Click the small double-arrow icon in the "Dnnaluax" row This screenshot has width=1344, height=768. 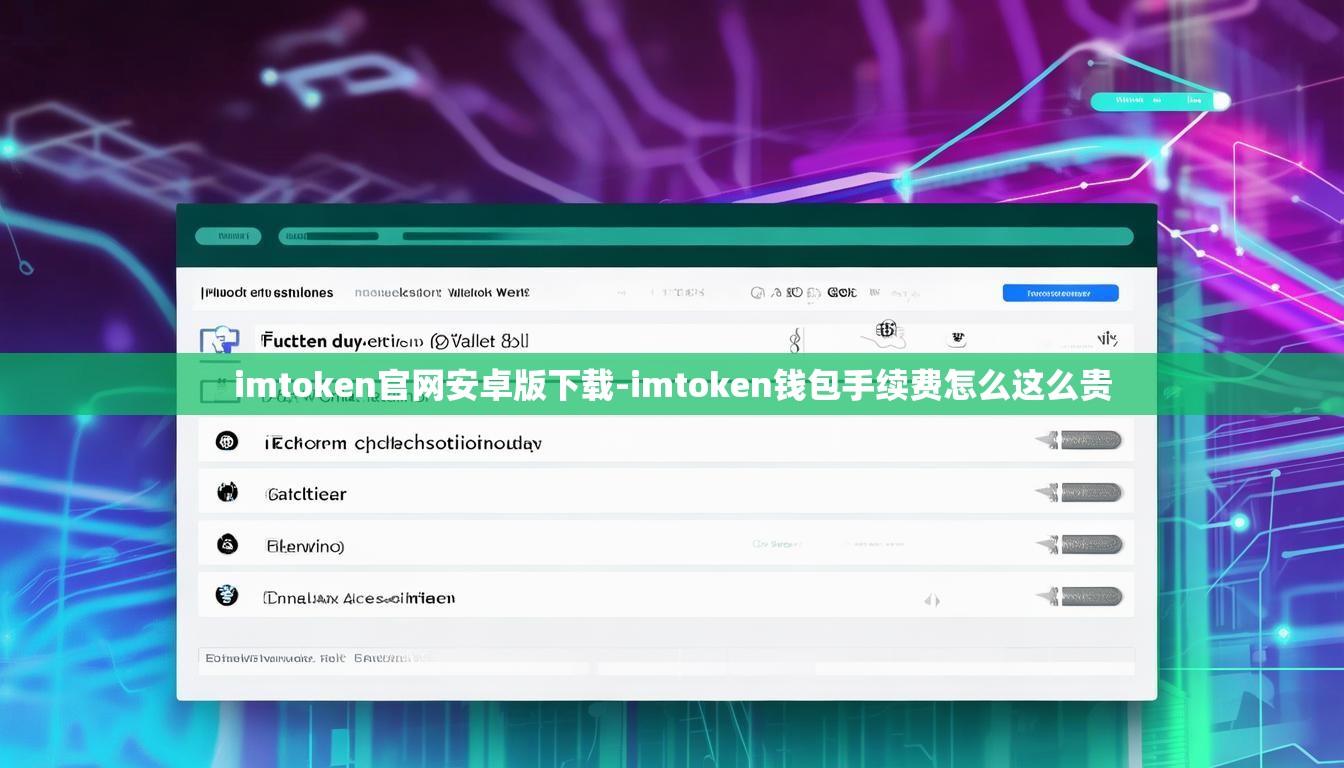click(x=932, y=600)
